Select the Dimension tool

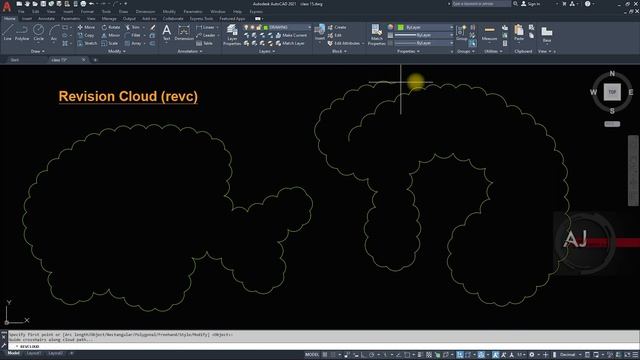pyautogui.click(x=184, y=32)
